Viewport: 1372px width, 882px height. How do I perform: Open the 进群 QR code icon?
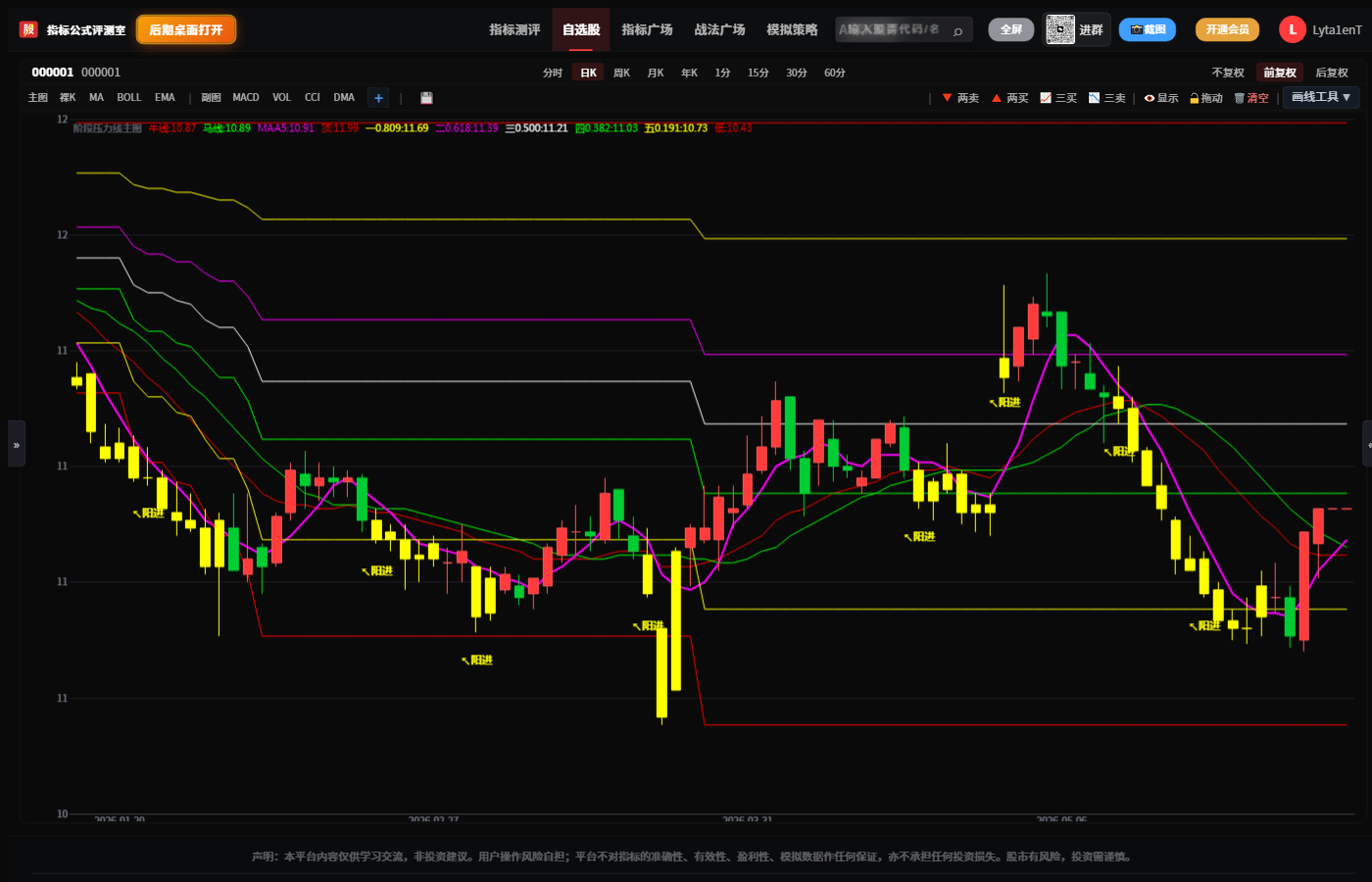click(1059, 29)
